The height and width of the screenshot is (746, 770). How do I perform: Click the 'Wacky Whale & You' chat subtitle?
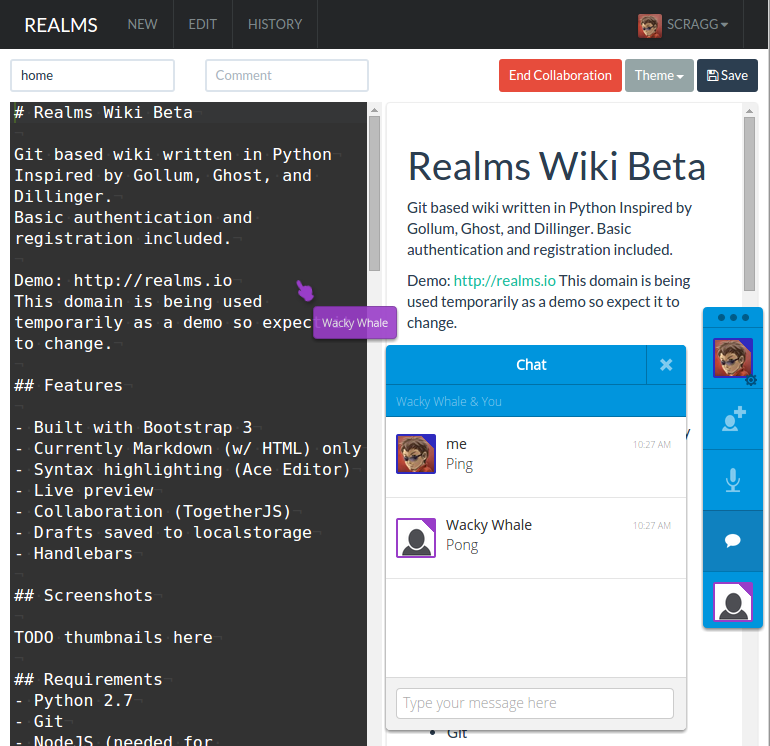(x=449, y=402)
